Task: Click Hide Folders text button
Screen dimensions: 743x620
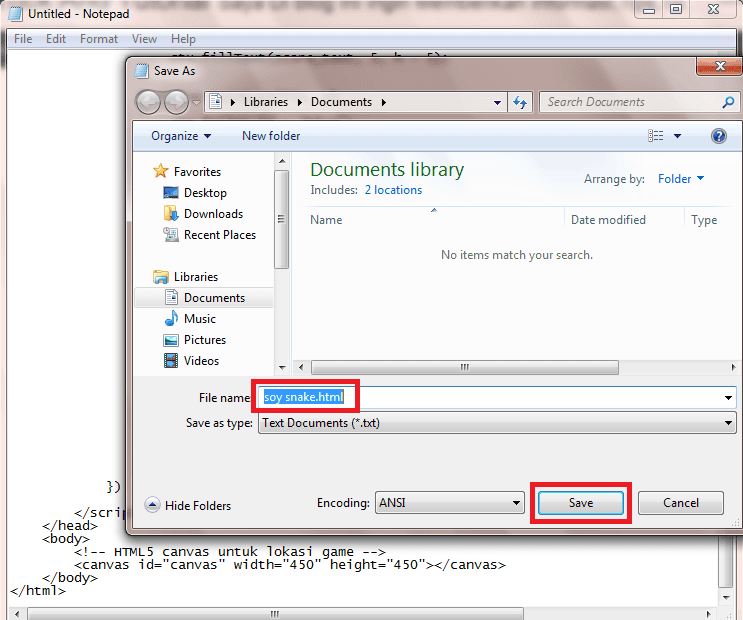Action: click(x=198, y=506)
